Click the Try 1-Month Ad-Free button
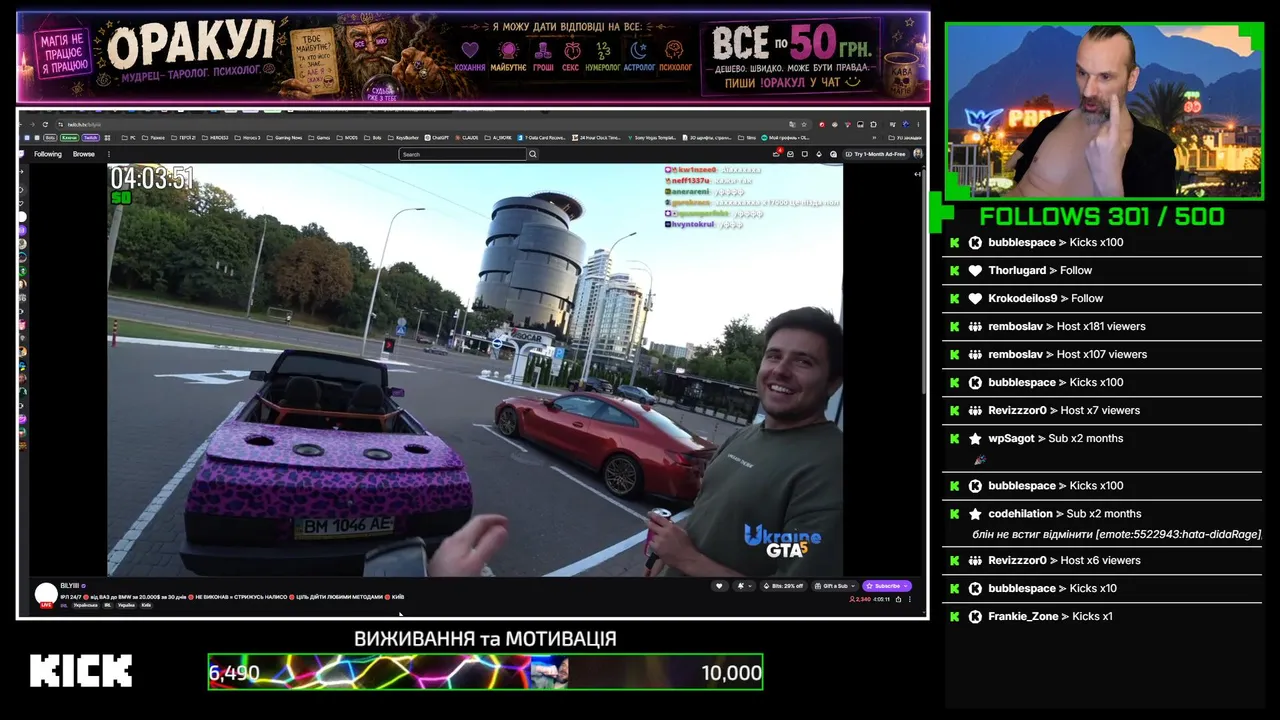 point(876,154)
